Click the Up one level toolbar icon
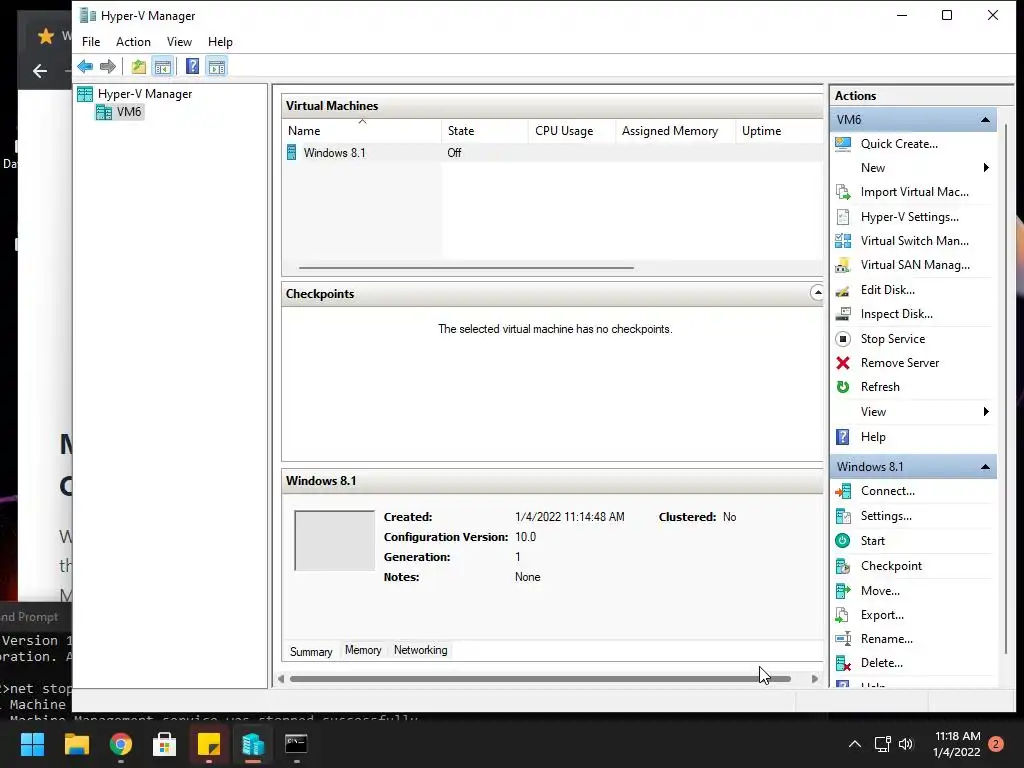Viewport: 1024px width, 768px height. [x=138, y=66]
